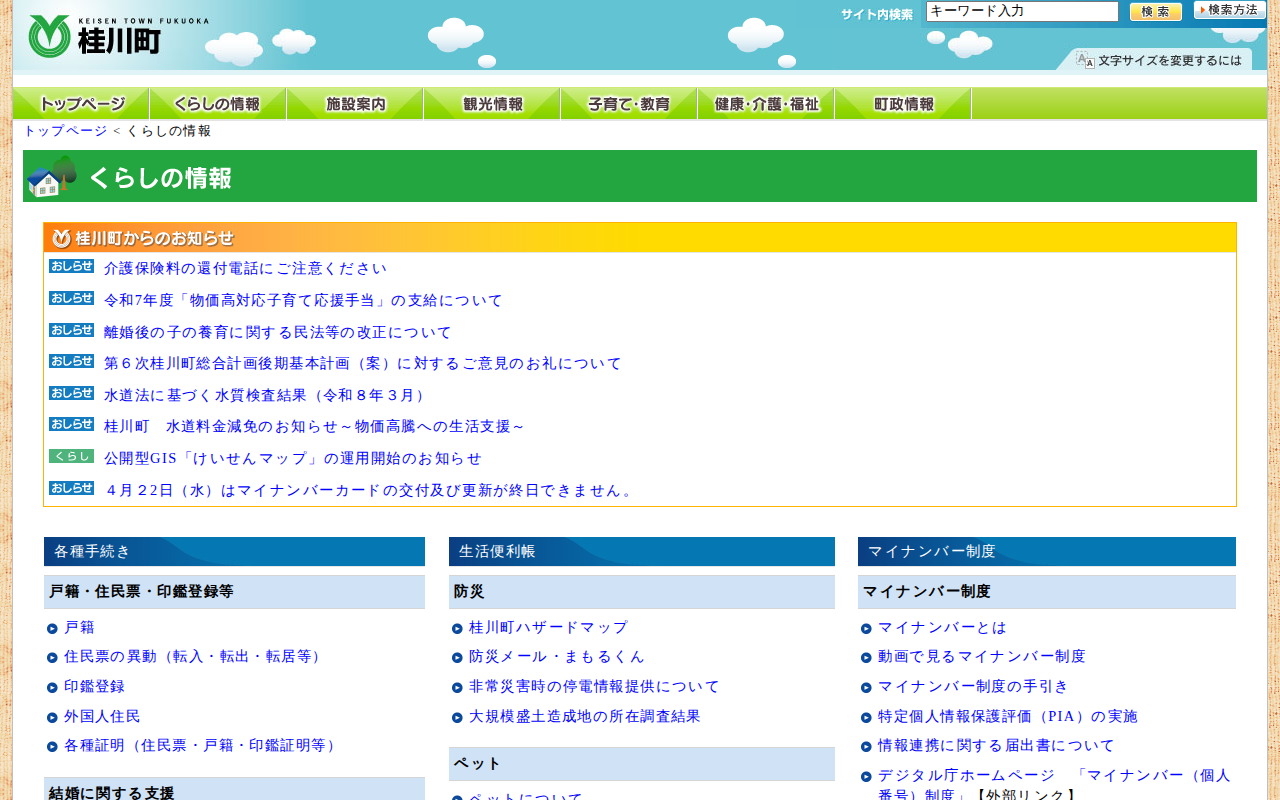Open the 施設案内 navigation tab
Viewport: 1280px width, 800px height.
pyautogui.click(x=355, y=104)
